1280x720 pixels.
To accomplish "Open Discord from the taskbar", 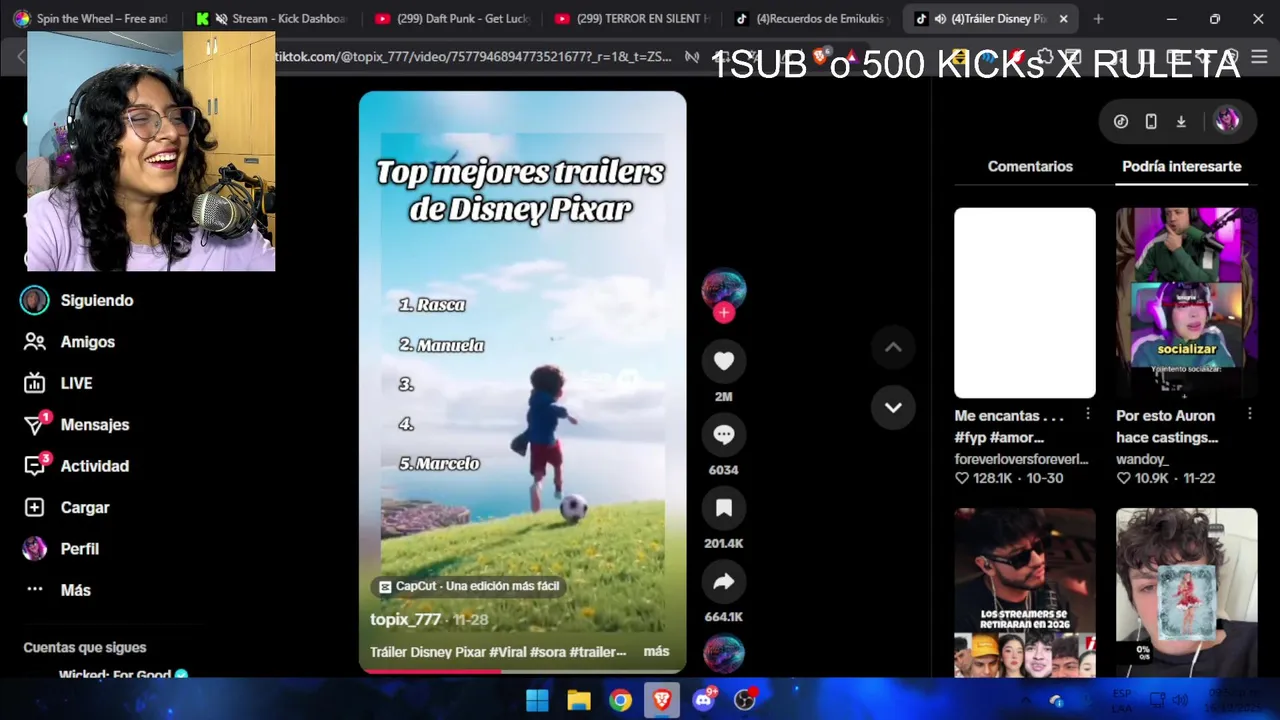I will click(x=704, y=700).
